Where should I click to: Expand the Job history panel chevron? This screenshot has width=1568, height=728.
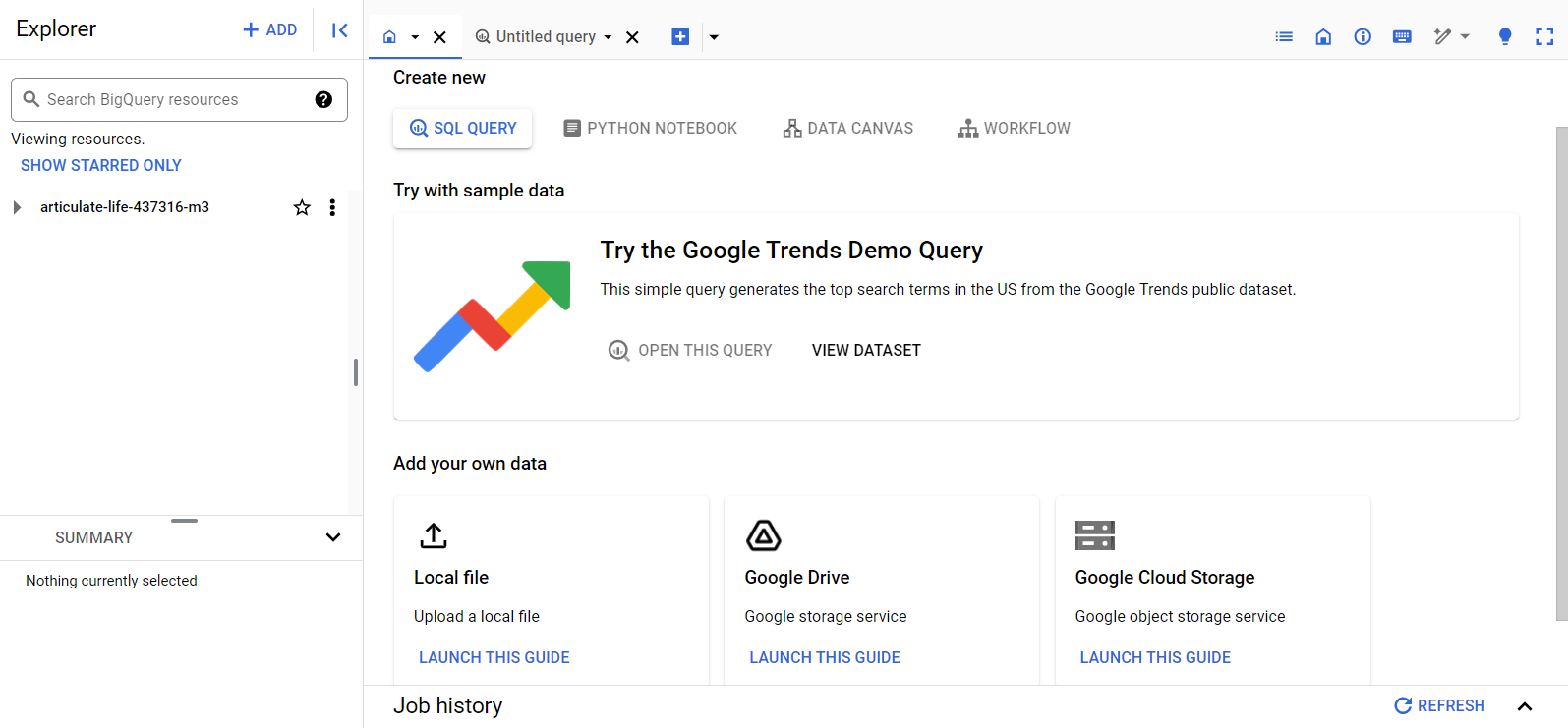click(x=1525, y=706)
